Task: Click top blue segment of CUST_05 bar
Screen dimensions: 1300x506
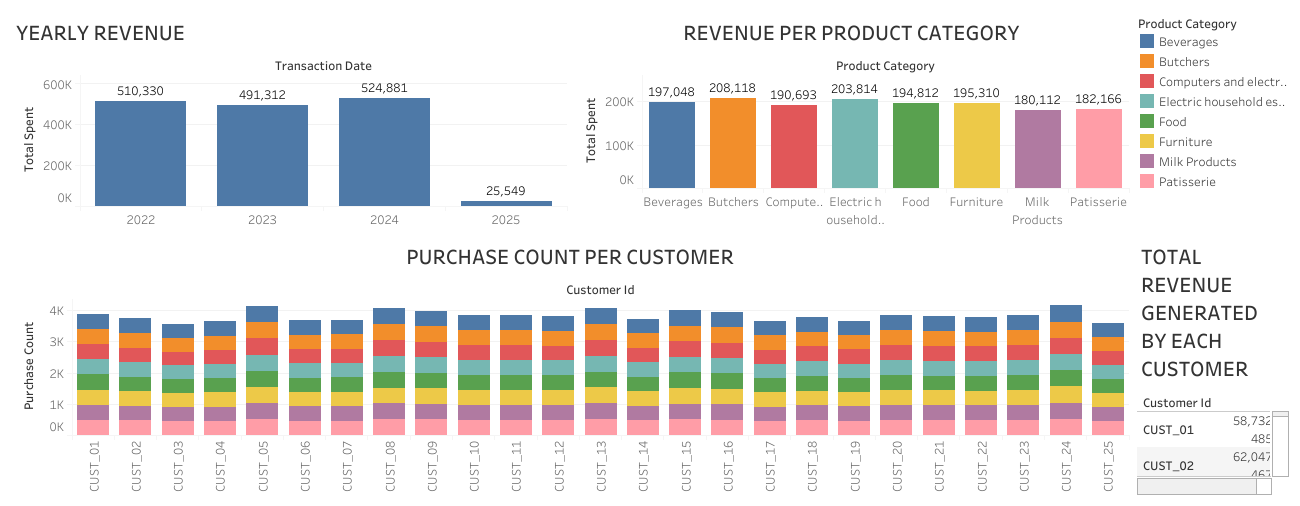Action: pyautogui.click(x=262, y=314)
